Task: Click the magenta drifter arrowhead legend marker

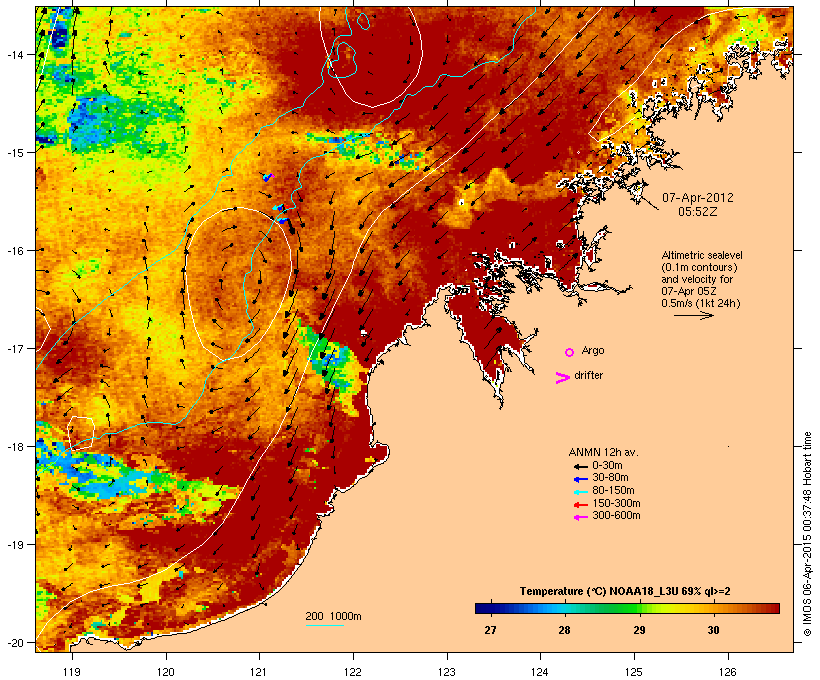Action: click(562, 378)
